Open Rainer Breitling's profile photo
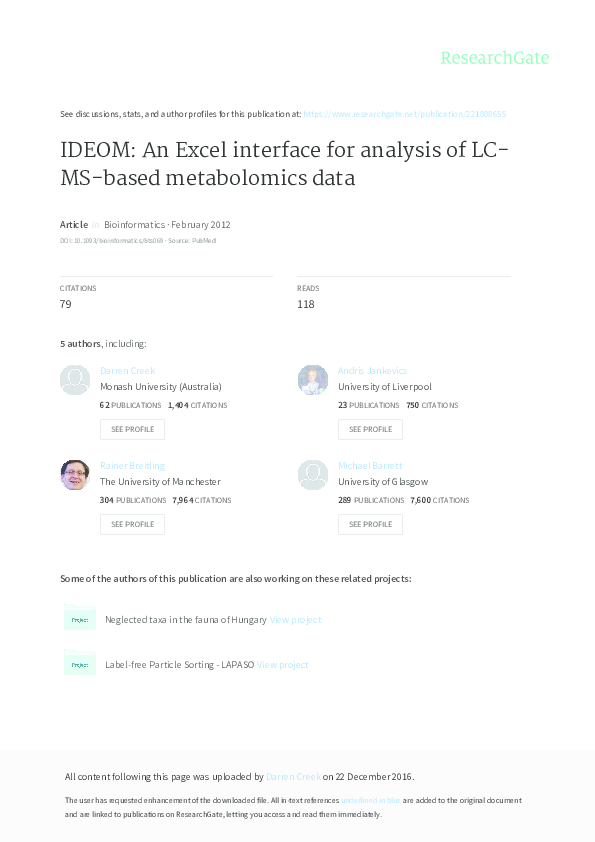Viewport: 595px width, 842px height. (x=75, y=474)
